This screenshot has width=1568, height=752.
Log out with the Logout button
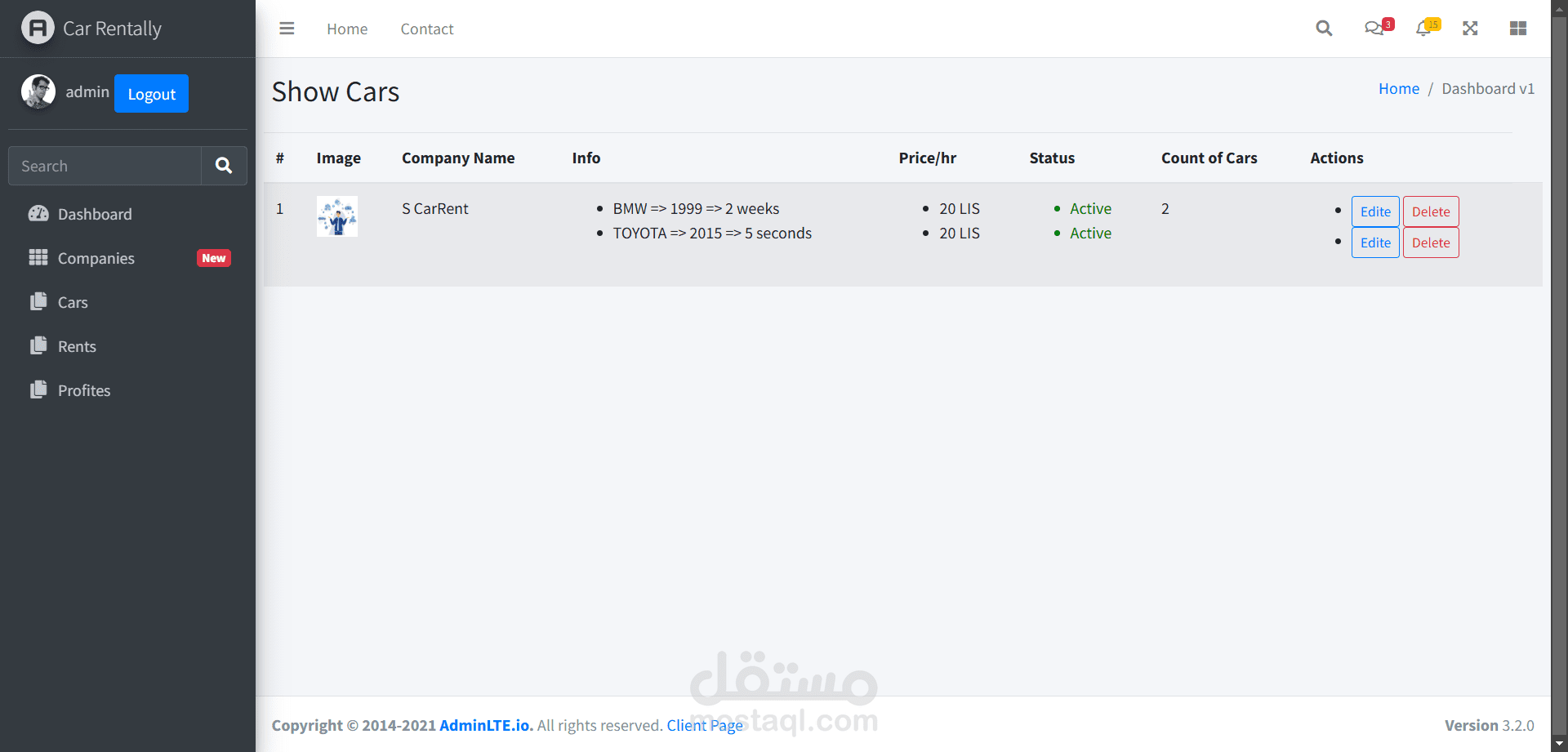(x=151, y=93)
